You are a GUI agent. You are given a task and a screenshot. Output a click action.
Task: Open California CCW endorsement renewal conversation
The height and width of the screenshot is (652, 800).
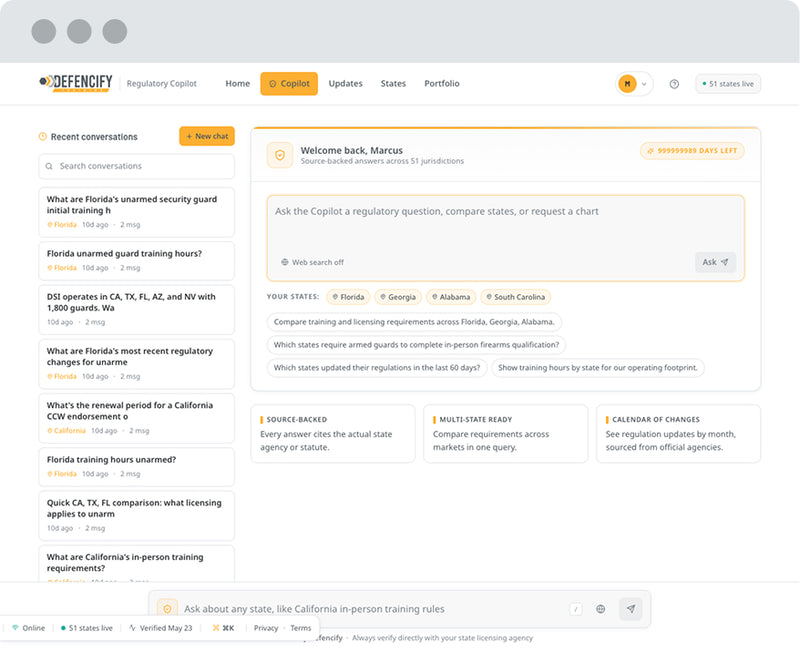(x=137, y=418)
